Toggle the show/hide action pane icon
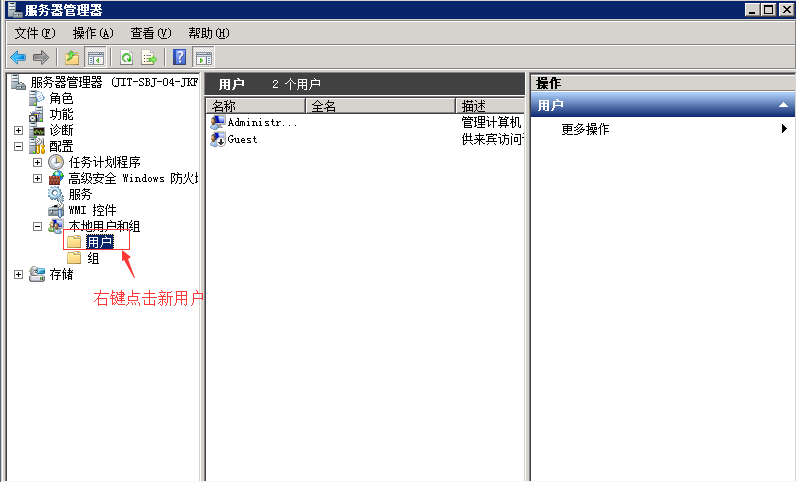Screen dimensions: 796x482 (x=204, y=57)
